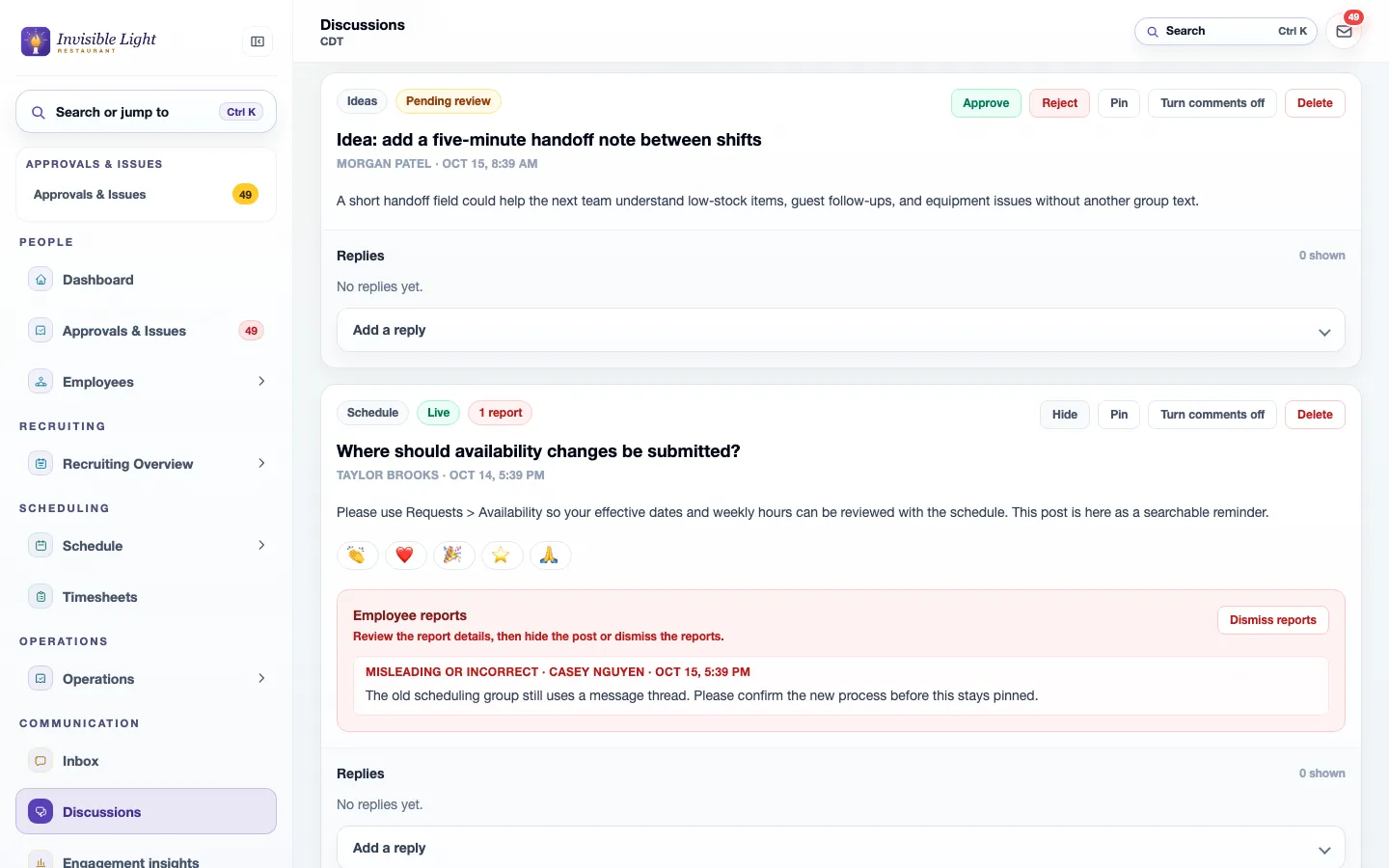Turn comments off on handoff note idea

pyautogui.click(x=1212, y=103)
